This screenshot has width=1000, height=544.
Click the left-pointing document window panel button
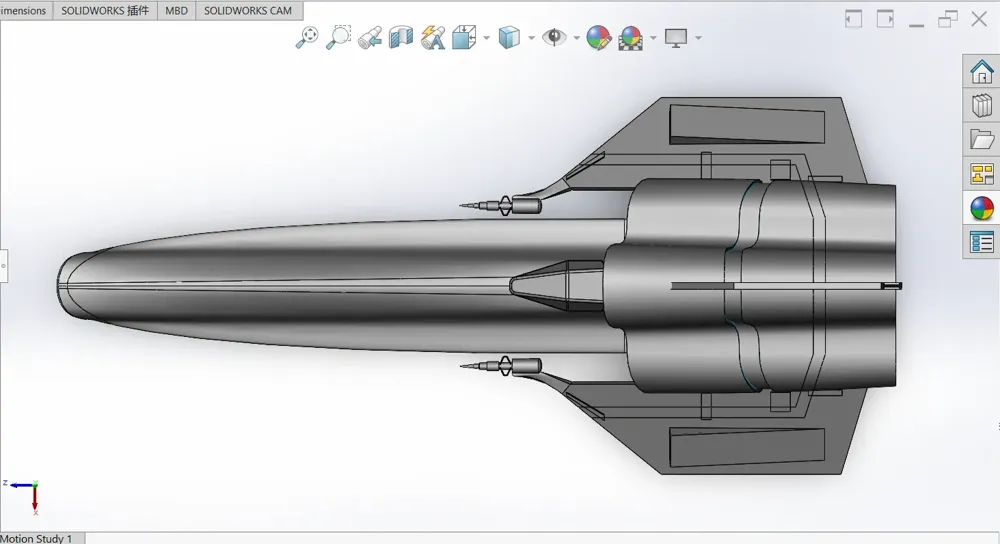coord(853,19)
